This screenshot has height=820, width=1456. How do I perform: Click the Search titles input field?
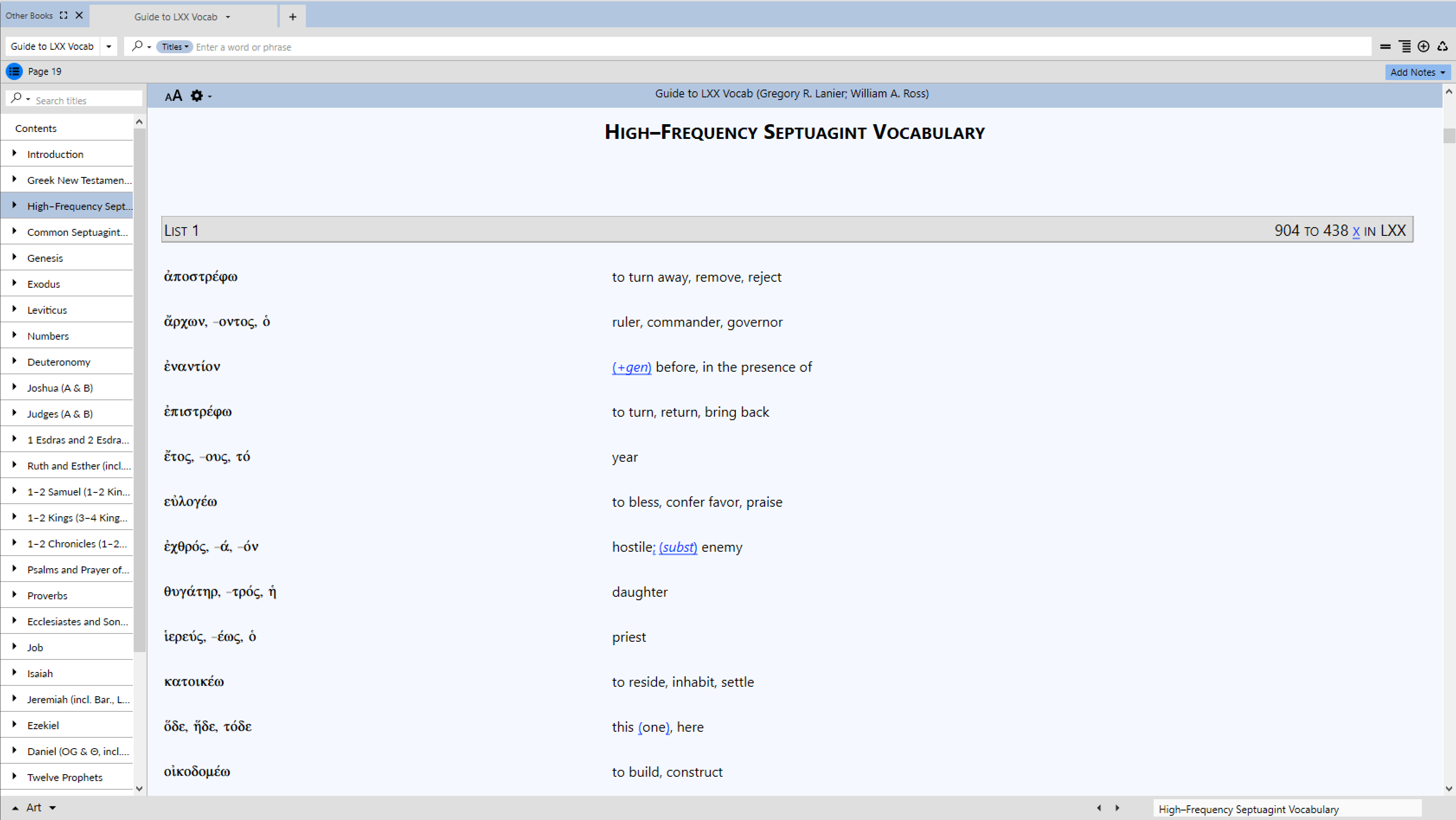coord(85,100)
